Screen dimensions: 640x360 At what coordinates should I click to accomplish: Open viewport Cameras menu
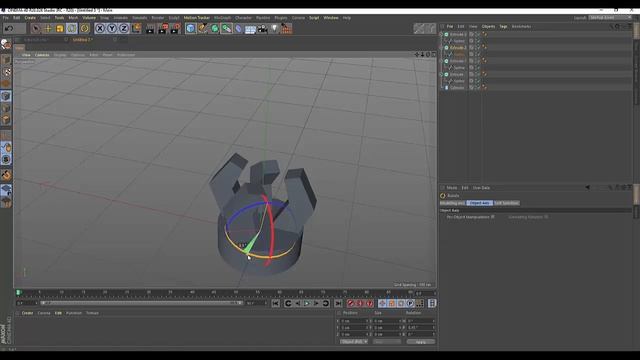pyautogui.click(x=42, y=55)
